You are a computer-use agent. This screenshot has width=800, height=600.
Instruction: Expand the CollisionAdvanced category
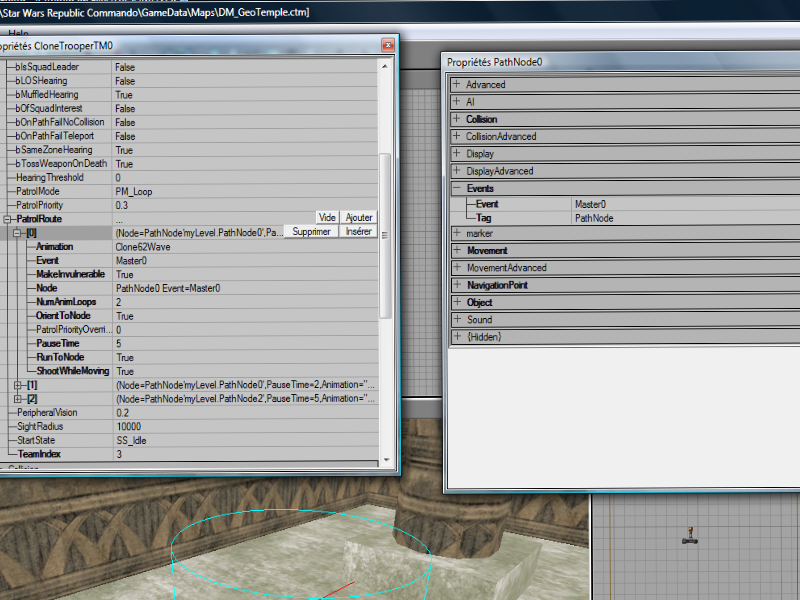(x=457, y=136)
